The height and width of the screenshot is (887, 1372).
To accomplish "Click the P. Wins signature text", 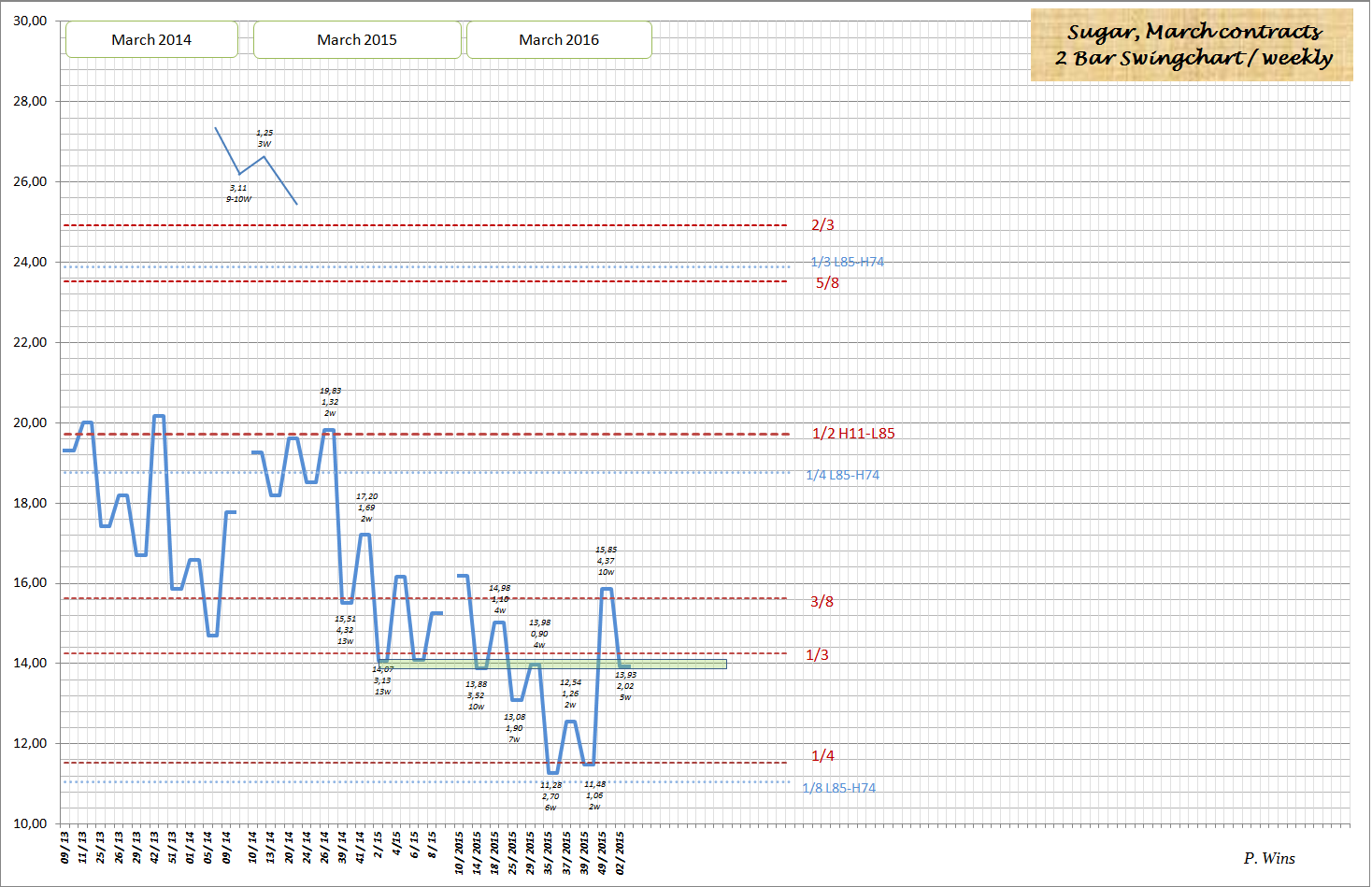I will (1268, 858).
